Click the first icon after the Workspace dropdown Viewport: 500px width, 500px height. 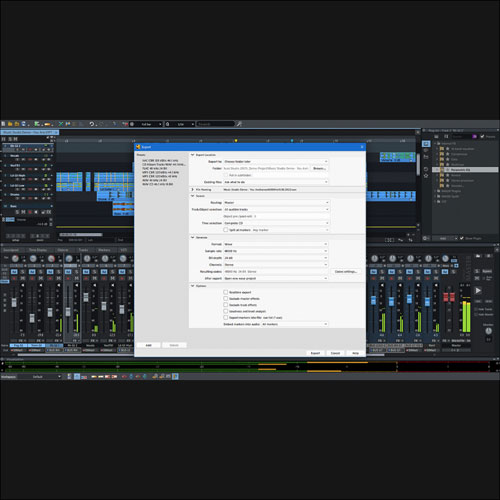tap(69, 376)
